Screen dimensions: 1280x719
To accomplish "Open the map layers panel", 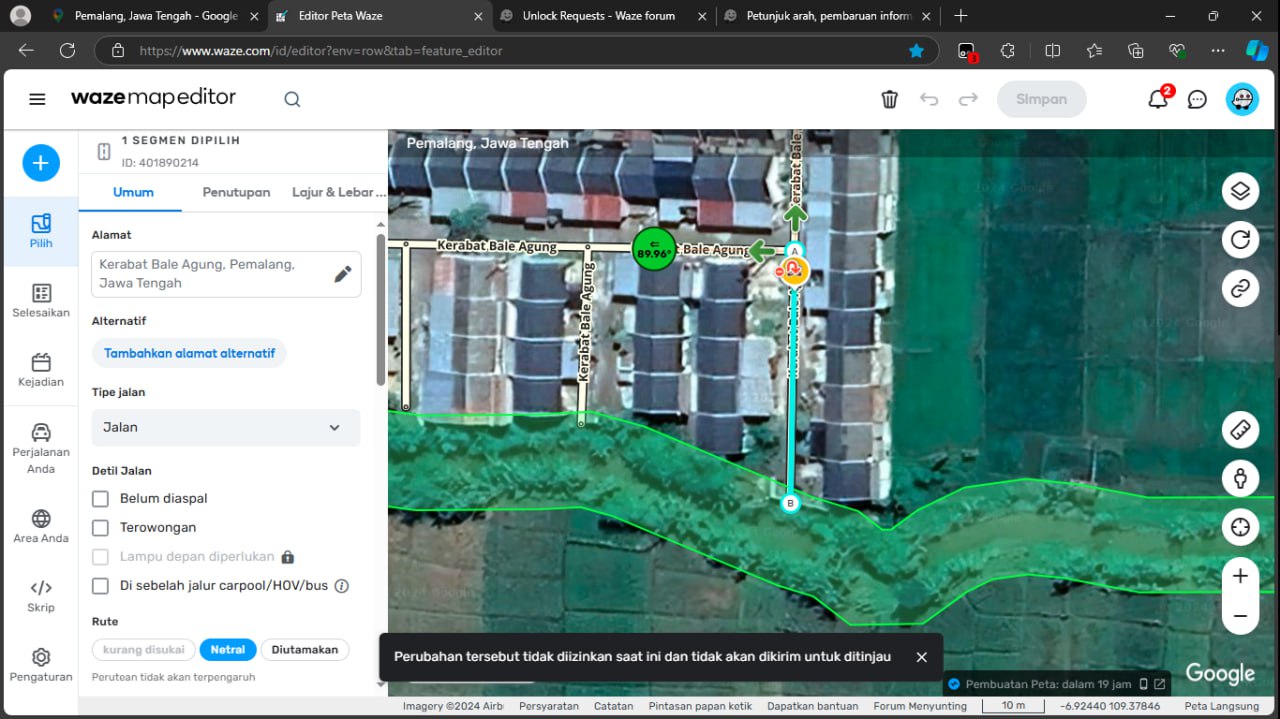I will pyautogui.click(x=1240, y=191).
